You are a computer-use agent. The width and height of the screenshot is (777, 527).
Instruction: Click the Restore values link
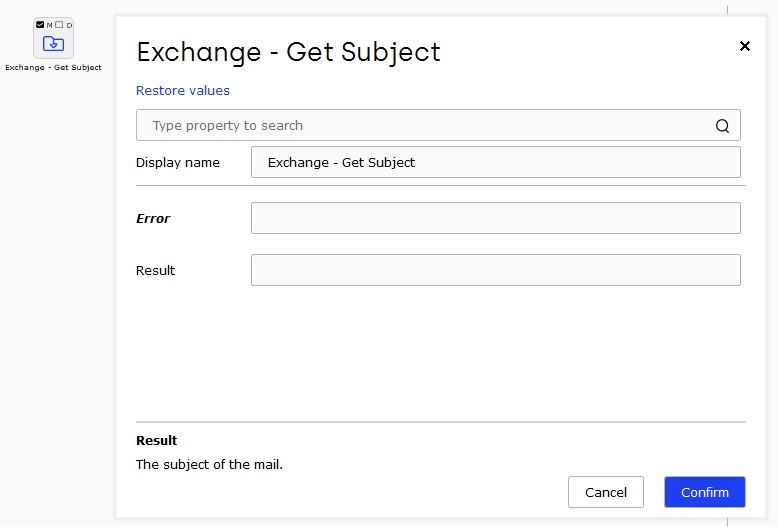click(x=183, y=91)
